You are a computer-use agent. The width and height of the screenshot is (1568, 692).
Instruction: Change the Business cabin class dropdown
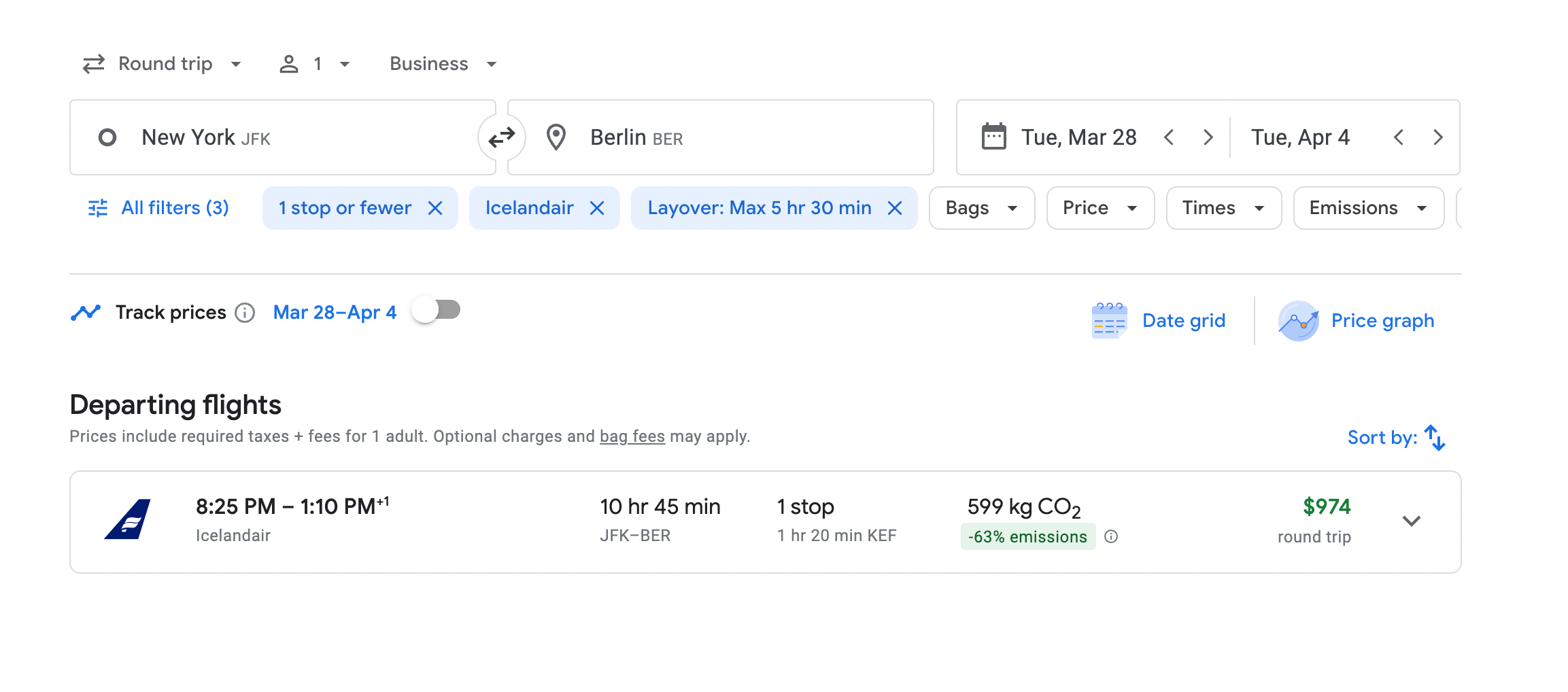point(443,64)
